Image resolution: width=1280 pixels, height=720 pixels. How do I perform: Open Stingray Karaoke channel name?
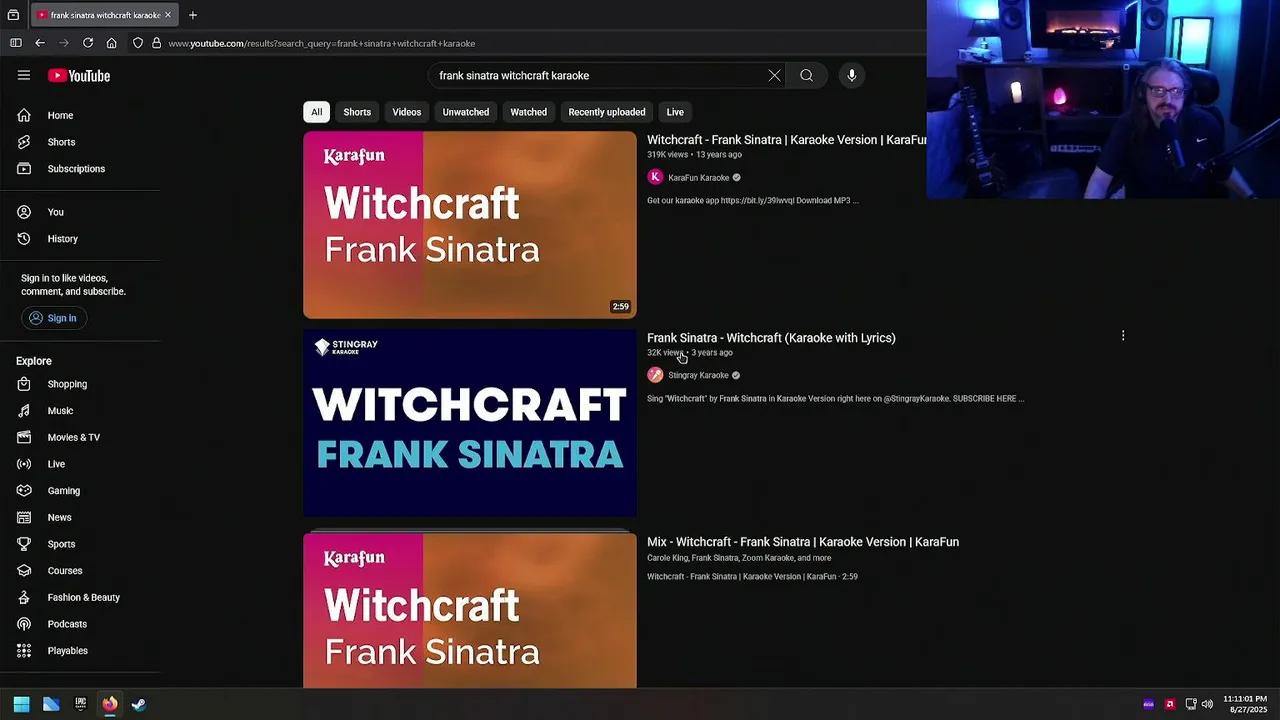click(x=698, y=376)
